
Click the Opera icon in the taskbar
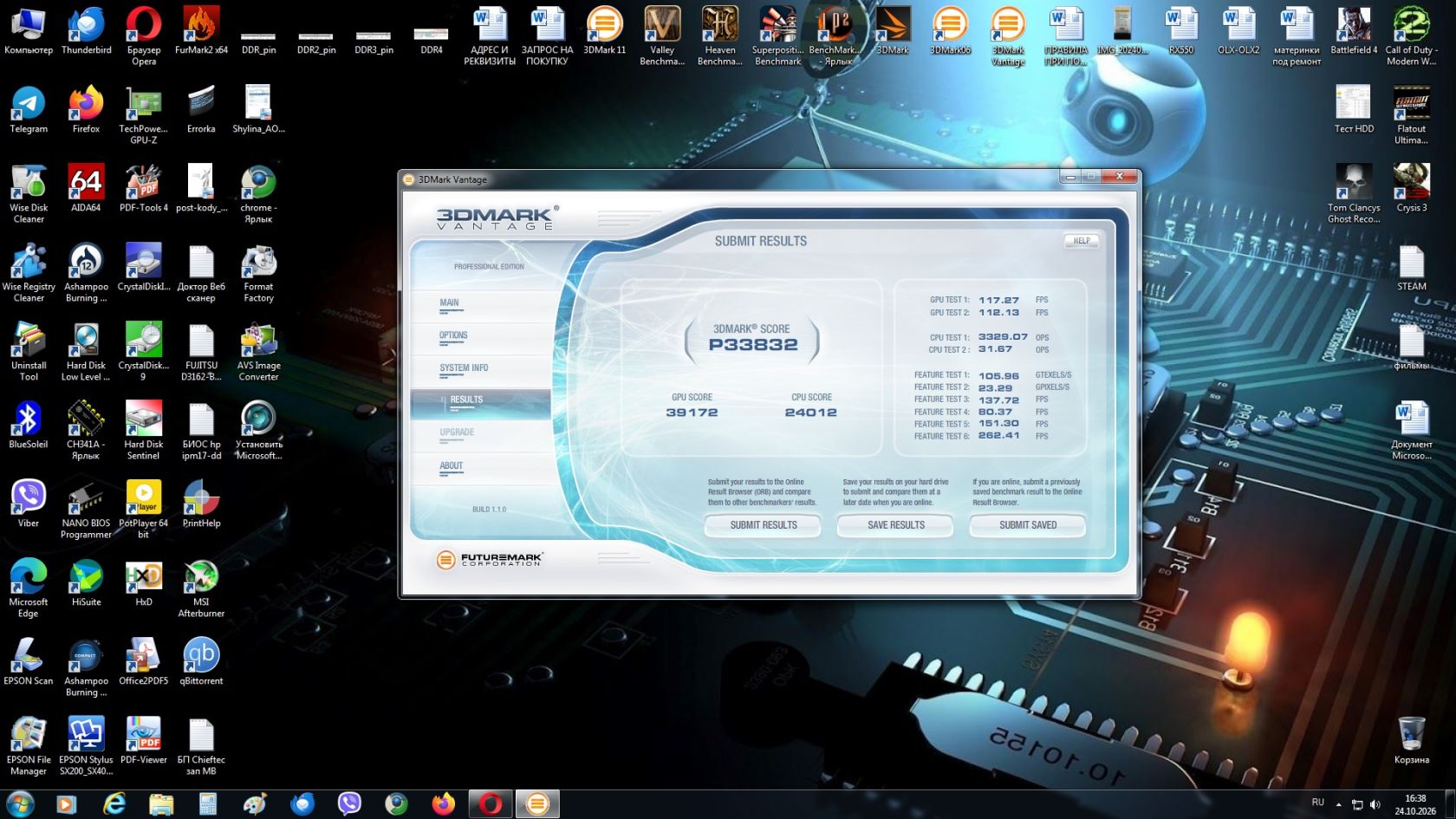(491, 804)
